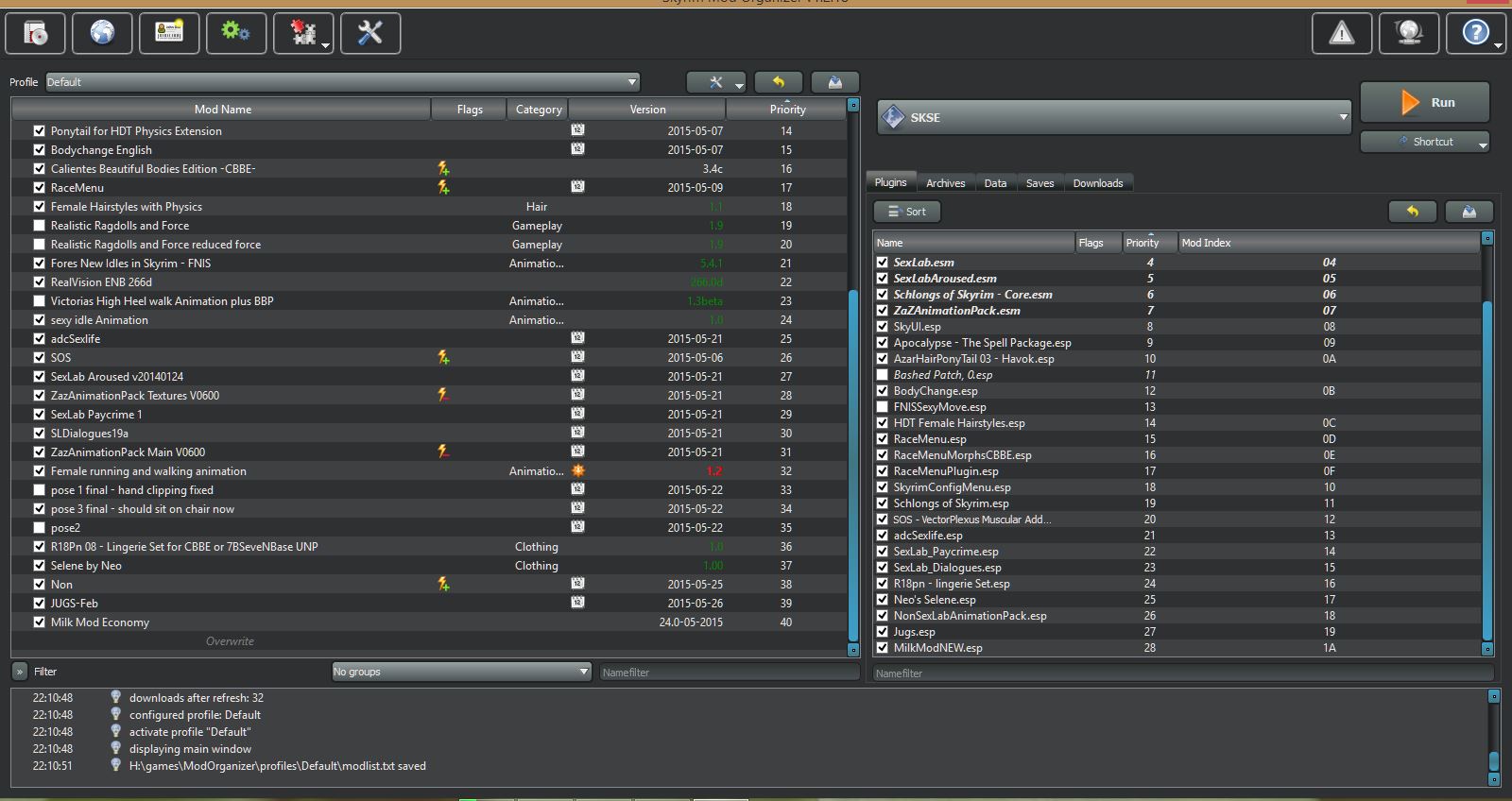1512x801 pixels.
Task: Switch to the Downloads tab
Action: [1098, 183]
